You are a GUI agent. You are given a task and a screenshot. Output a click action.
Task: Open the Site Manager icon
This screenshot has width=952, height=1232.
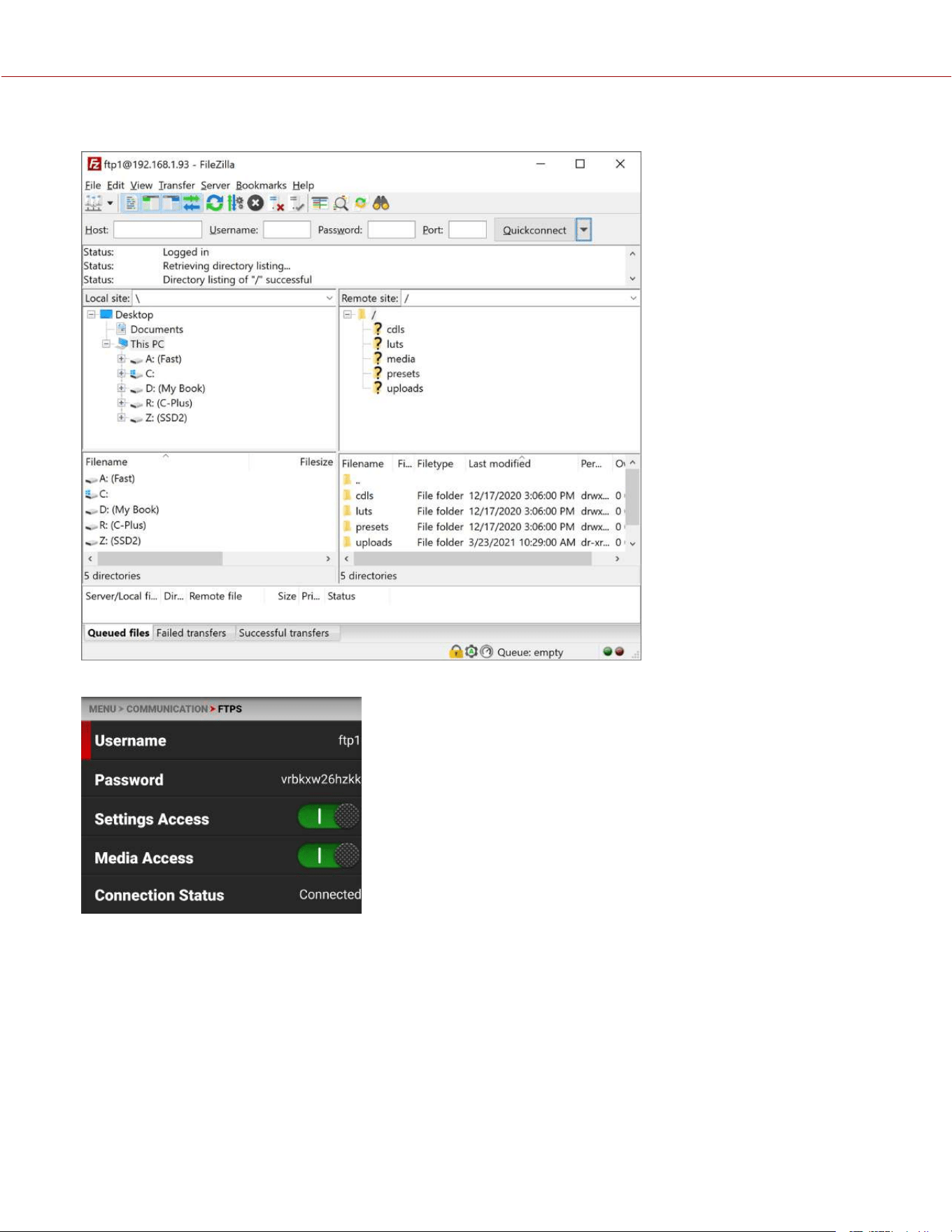pyautogui.click(x=93, y=204)
